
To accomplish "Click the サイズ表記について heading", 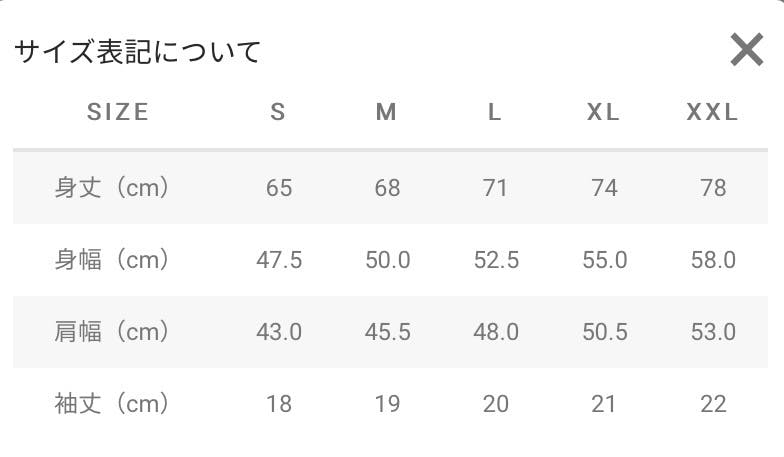I will click(138, 52).
